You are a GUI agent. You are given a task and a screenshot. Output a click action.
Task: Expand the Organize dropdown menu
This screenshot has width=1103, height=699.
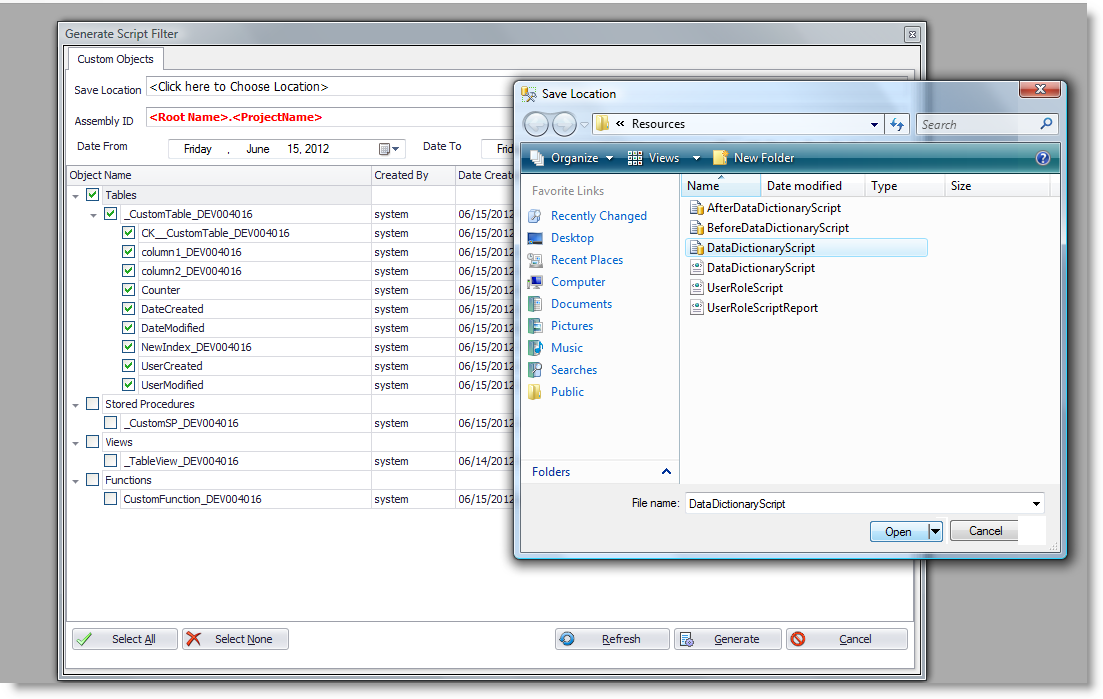[572, 158]
